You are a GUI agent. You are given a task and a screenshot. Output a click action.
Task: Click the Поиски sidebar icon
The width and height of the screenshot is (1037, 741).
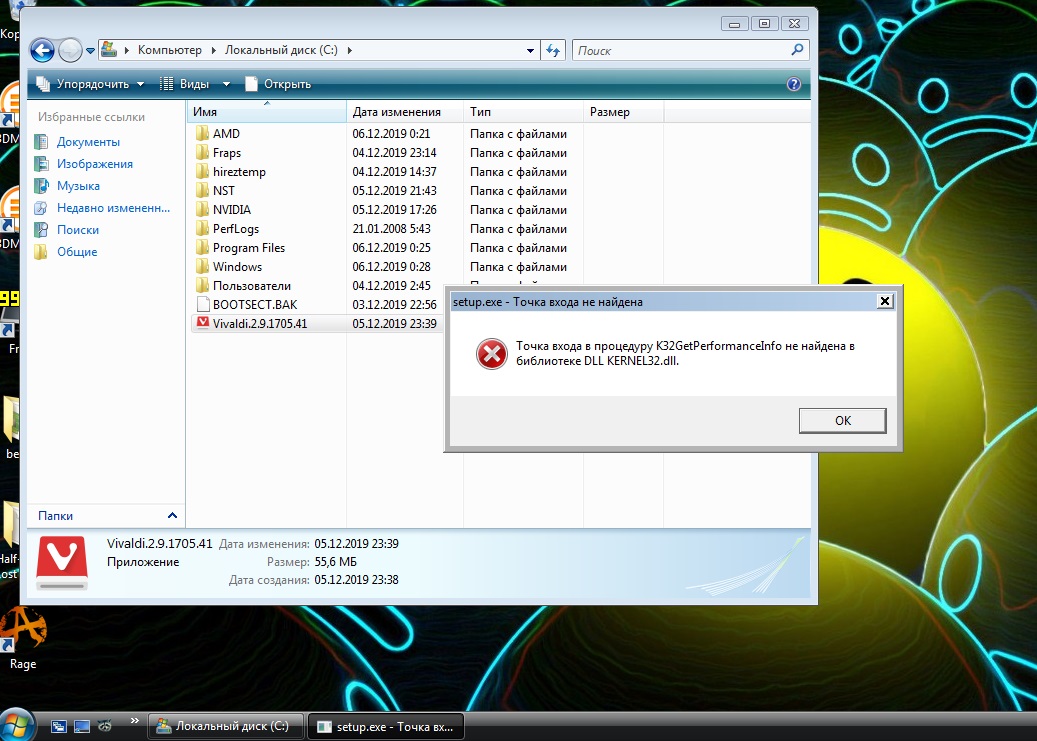point(41,230)
